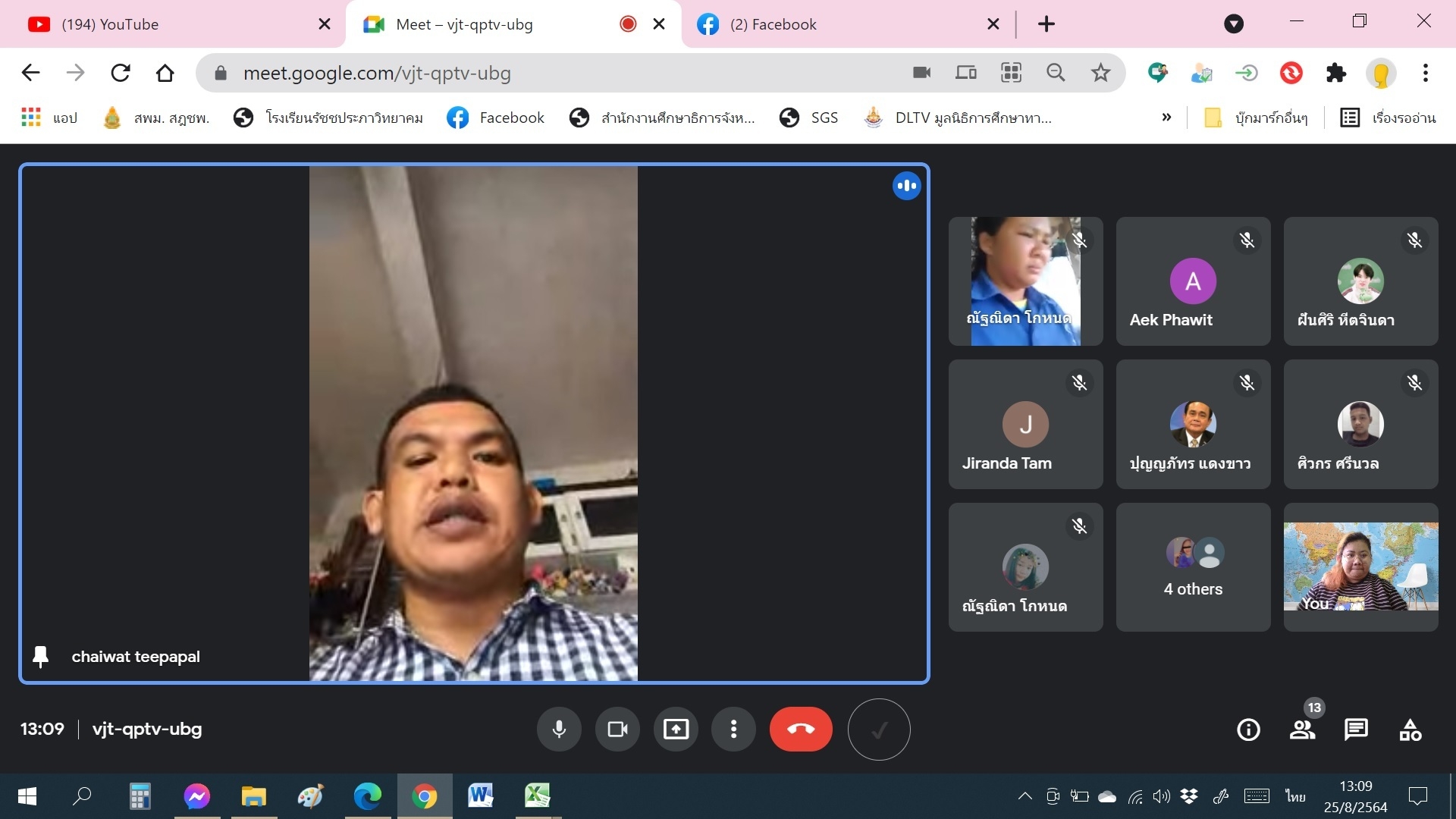Image resolution: width=1456 pixels, height=819 pixels.
Task: Click the round attendance checkmark button
Action: pyautogui.click(x=878, y=730)
